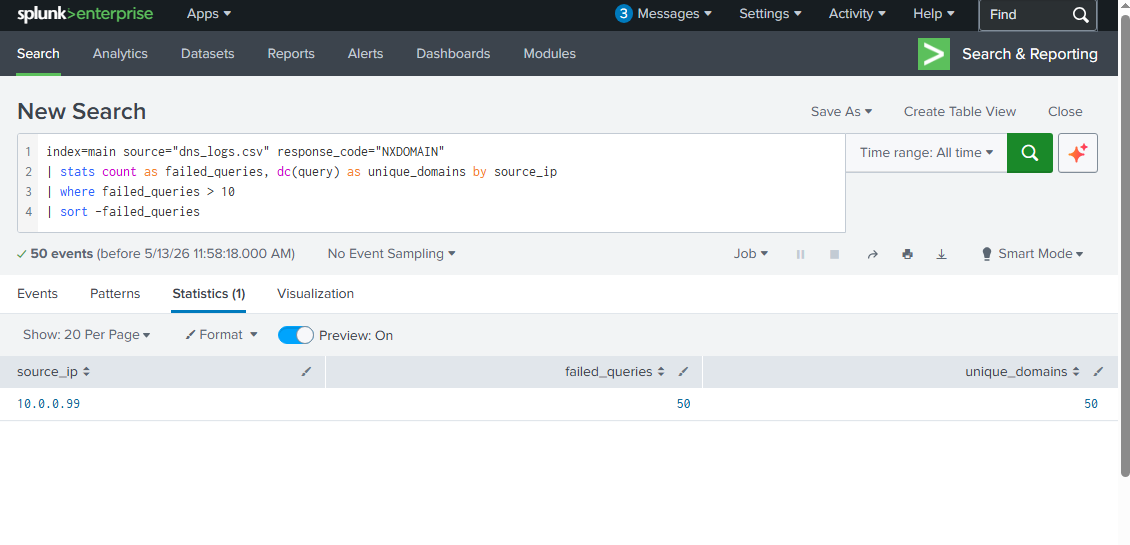Stop the search job

[835, 254]
